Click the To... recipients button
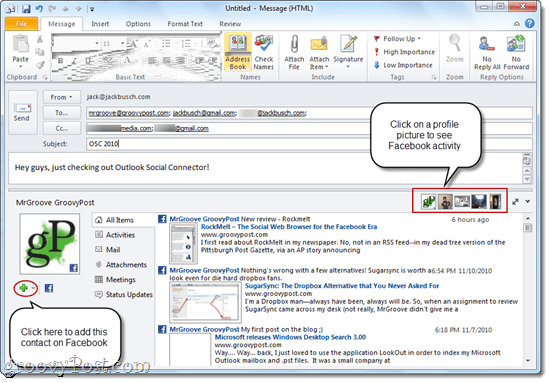550x383 pixels. [x=61, y=113]
